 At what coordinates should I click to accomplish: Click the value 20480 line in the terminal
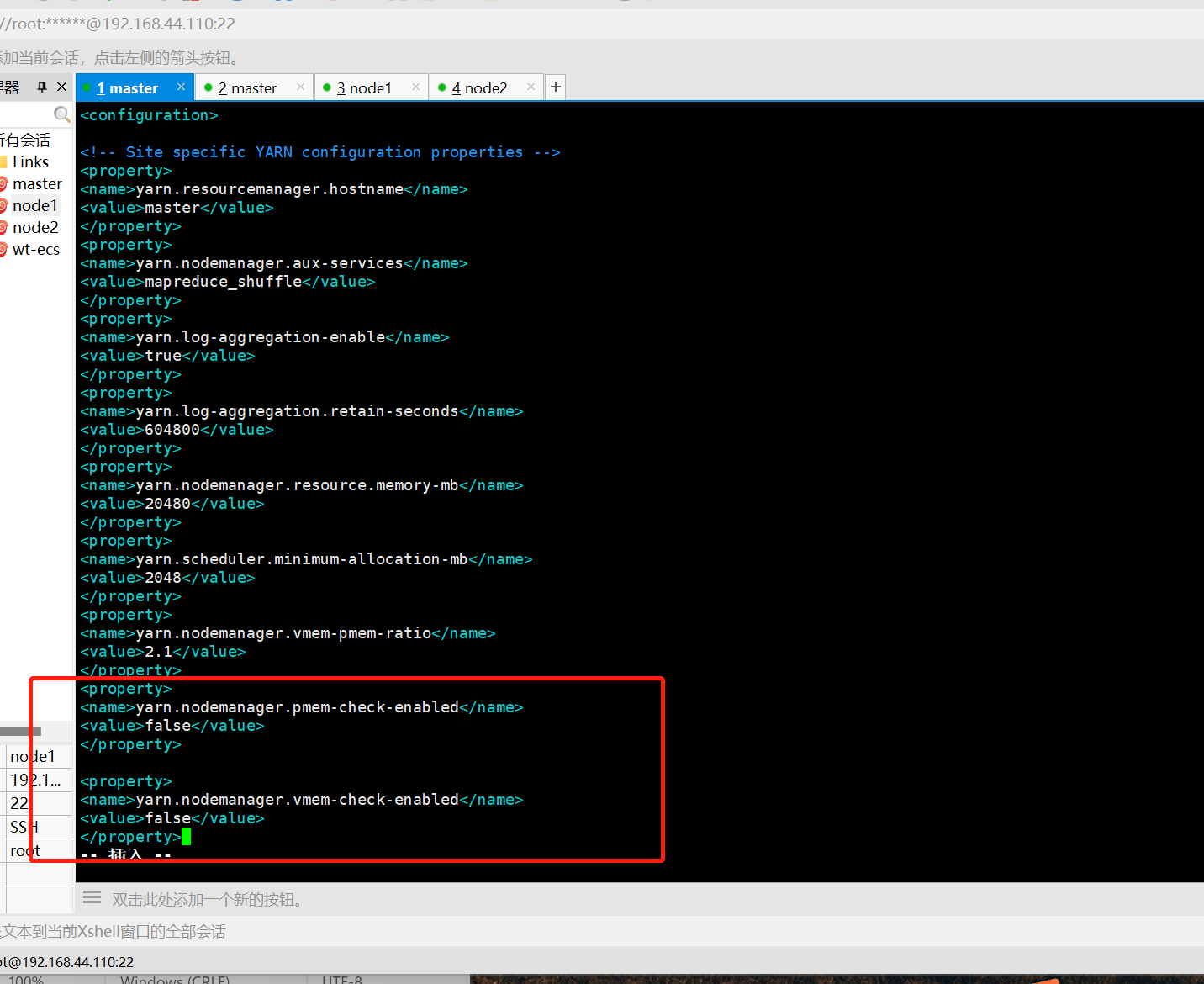(x=172, y=504)
